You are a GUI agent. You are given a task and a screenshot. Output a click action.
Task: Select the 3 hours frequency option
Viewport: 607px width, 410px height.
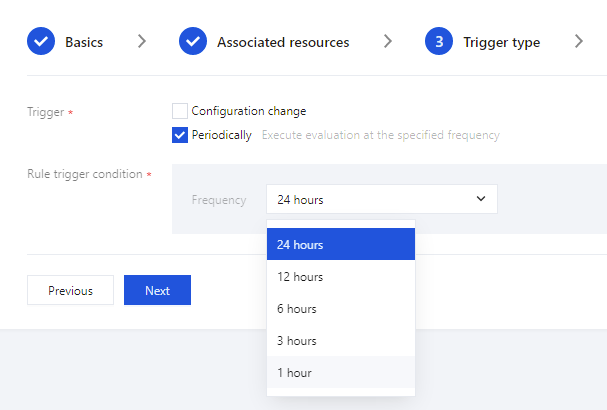tap(340, 340)
